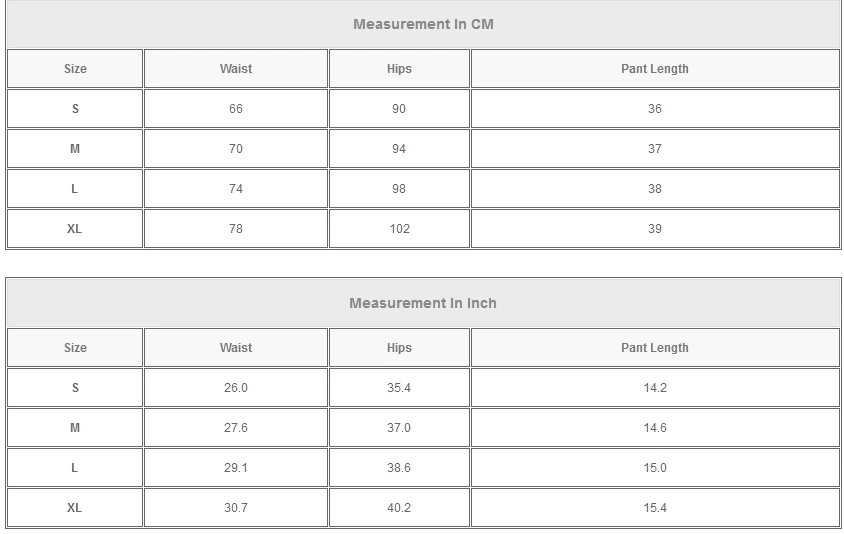
Task: Click the Size header in Inch table
Action: [75, 348]
